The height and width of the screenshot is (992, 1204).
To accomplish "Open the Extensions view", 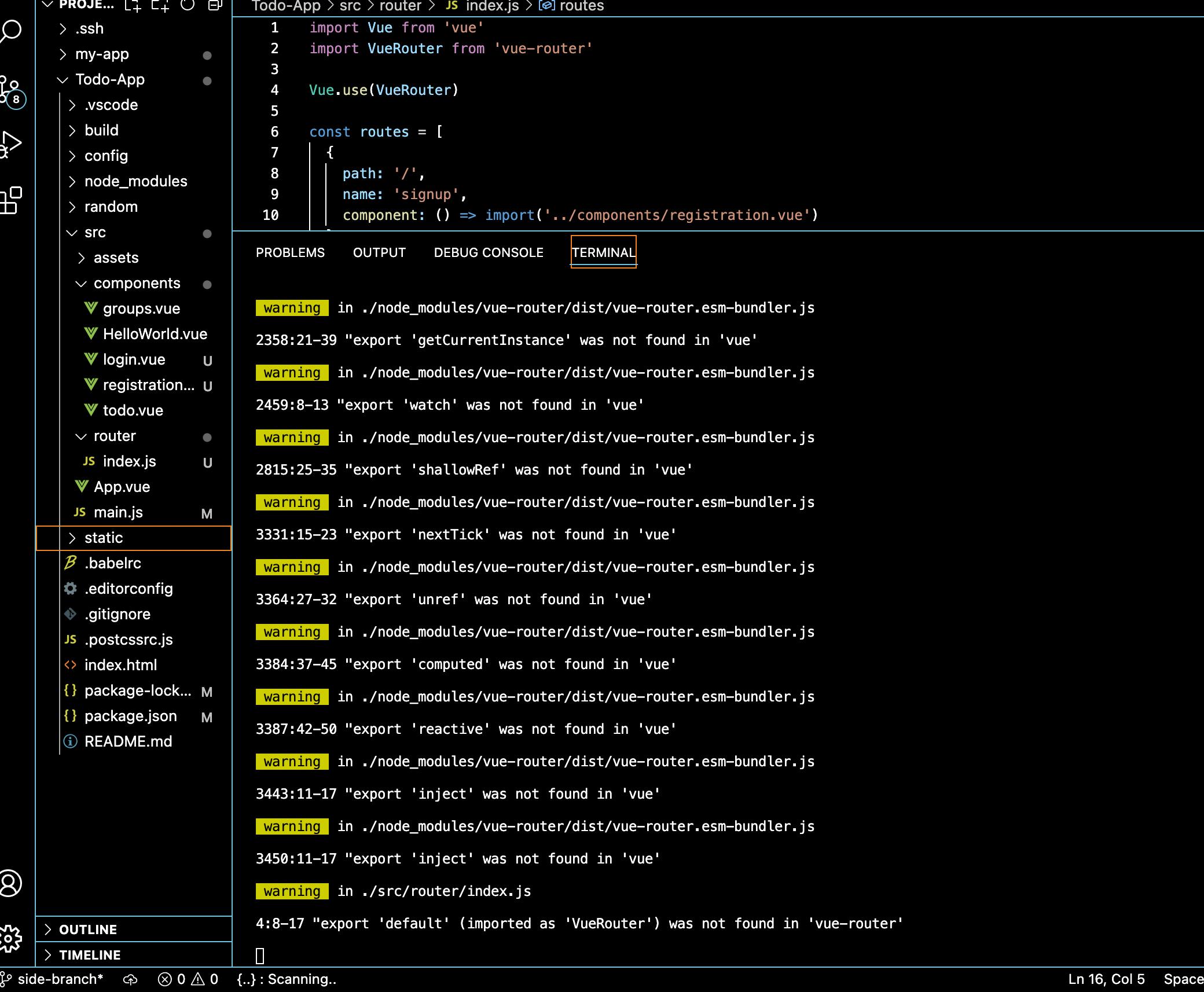I will pos(10,200).
